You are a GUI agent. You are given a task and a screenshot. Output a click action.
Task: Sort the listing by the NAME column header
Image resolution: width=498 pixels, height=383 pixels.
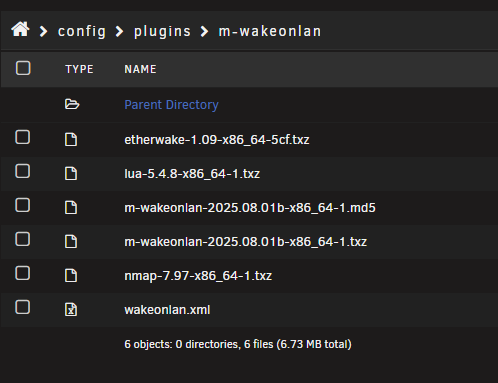point(140,69)
